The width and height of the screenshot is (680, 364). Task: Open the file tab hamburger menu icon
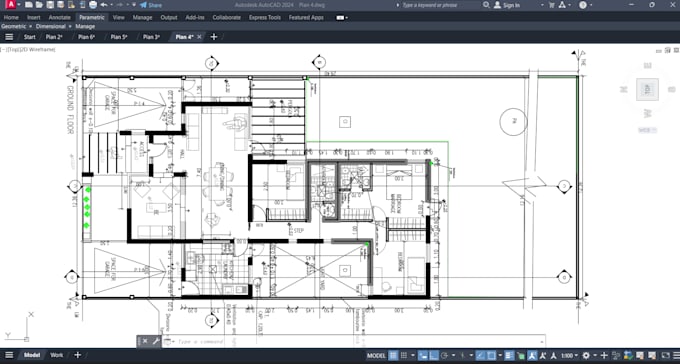9,37
